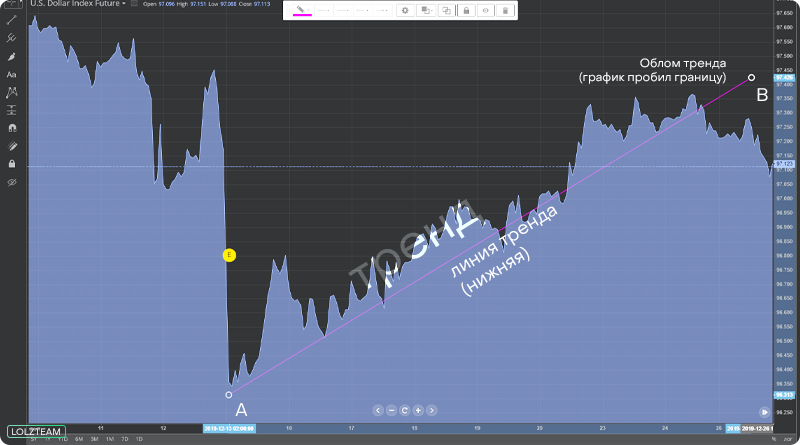The width and height of the screenshot is (800, 445).
Task: Open line color picker with magenta underline
Action: pyautogui.click(x=302, y=10)
